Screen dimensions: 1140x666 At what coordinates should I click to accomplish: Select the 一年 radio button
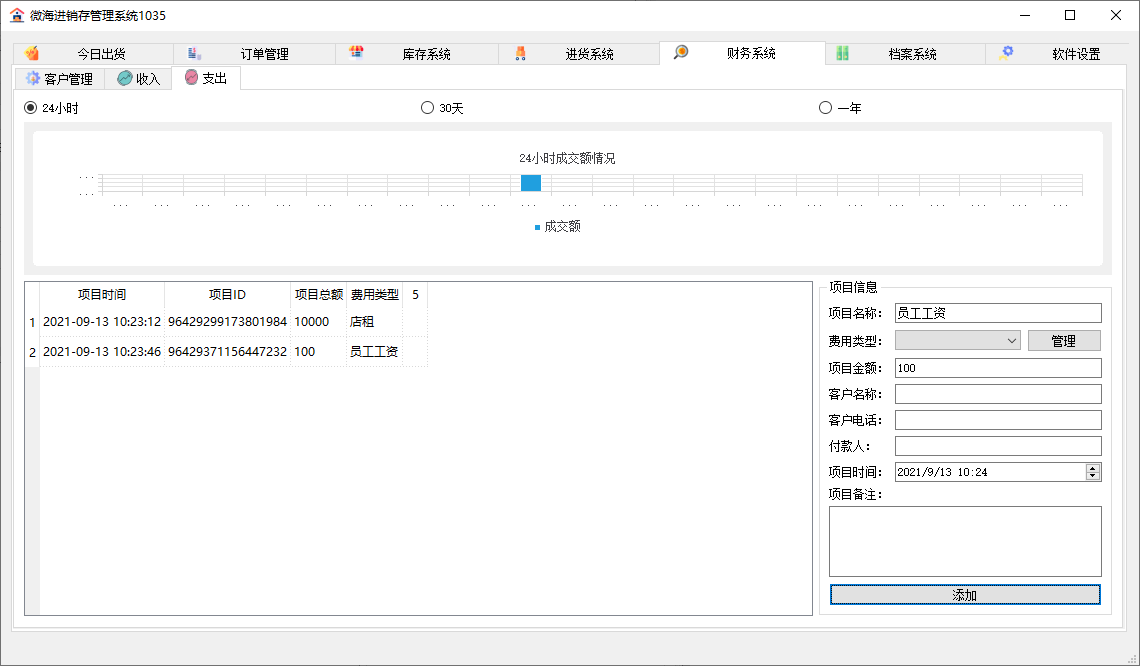[x=825, y=108]
